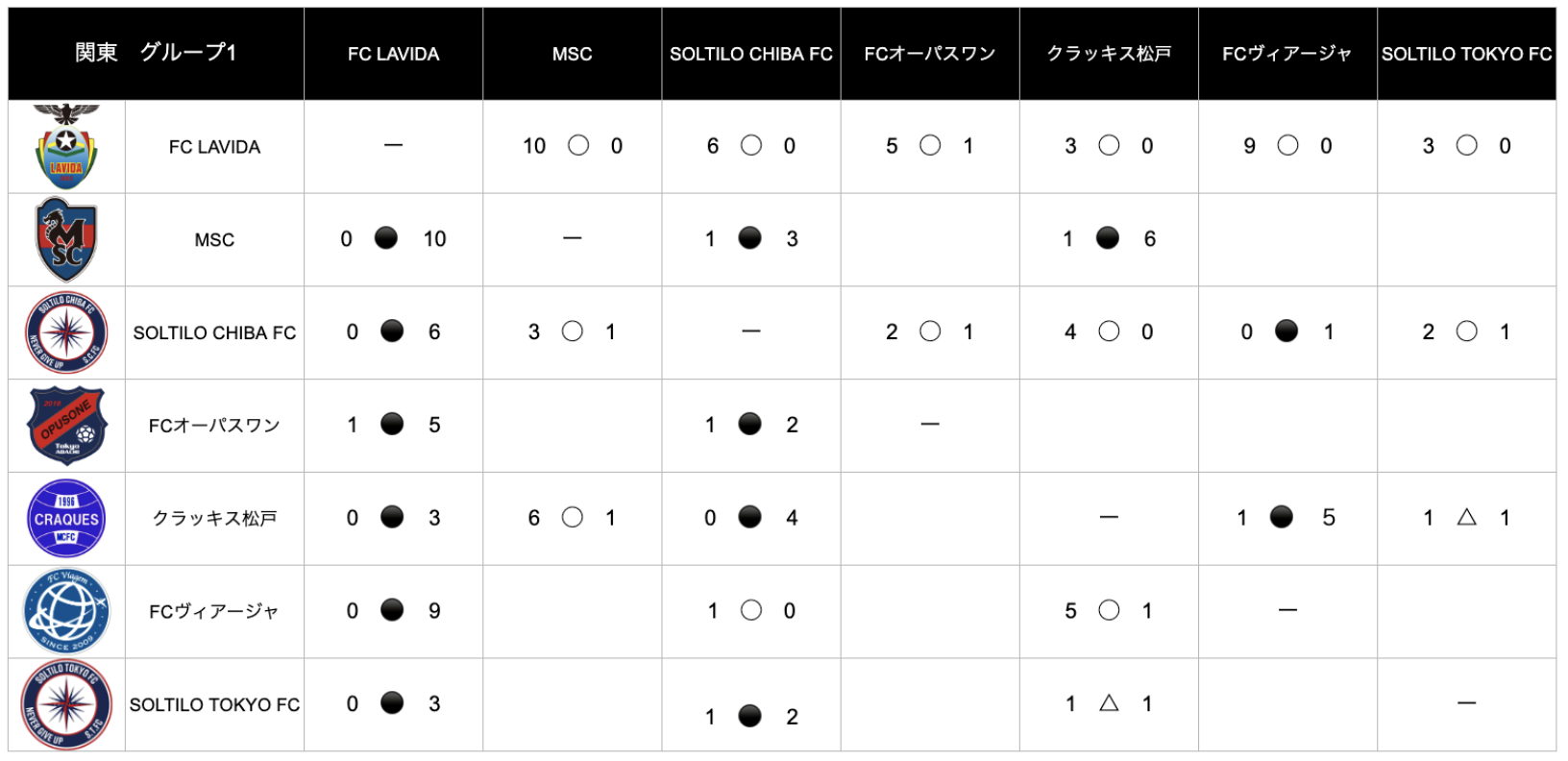
Task: Click the FC LAVIDA team crest logo
Action: [x=66, y=147]
